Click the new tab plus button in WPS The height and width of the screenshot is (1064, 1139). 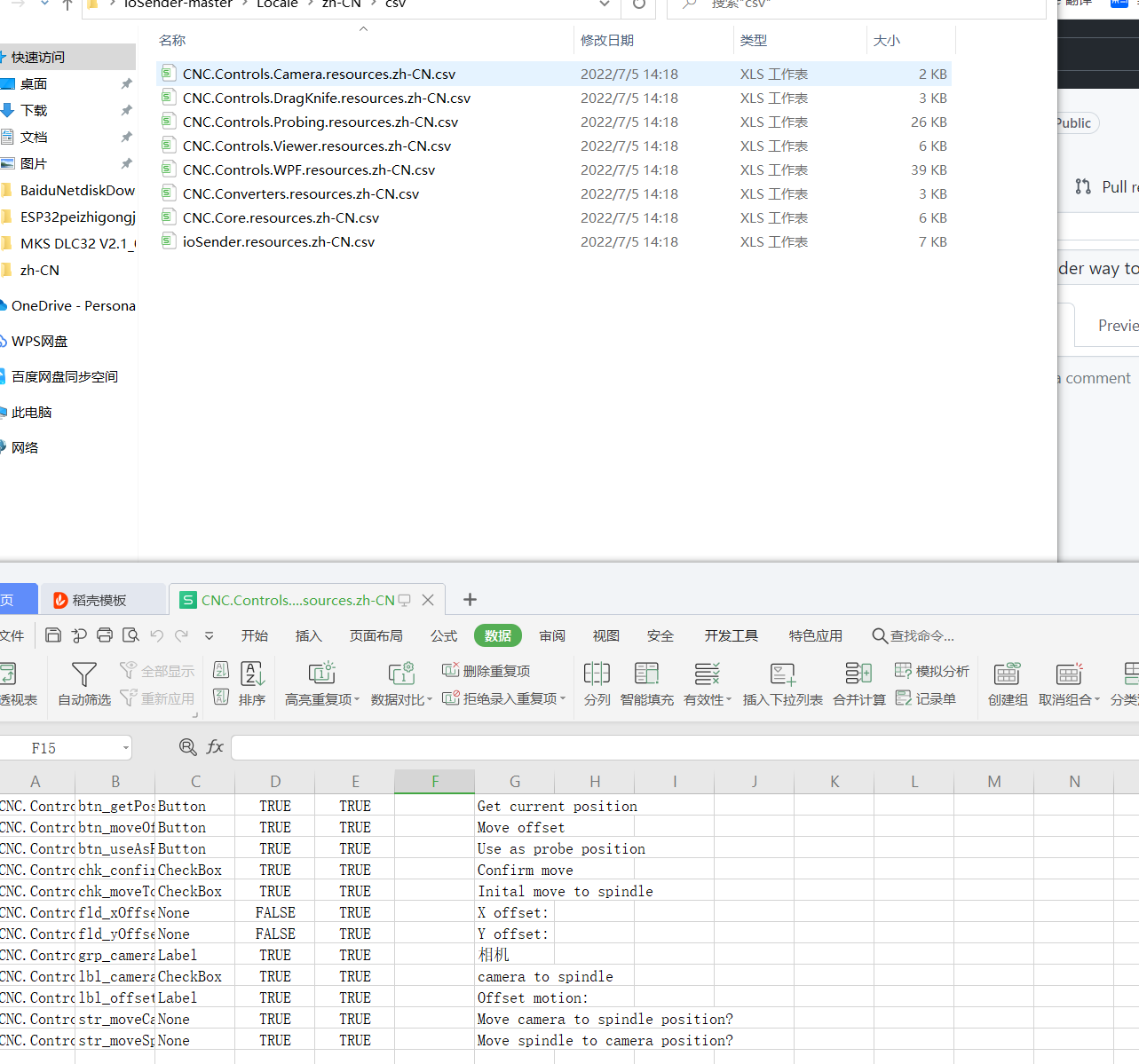(x=470, y=600)
